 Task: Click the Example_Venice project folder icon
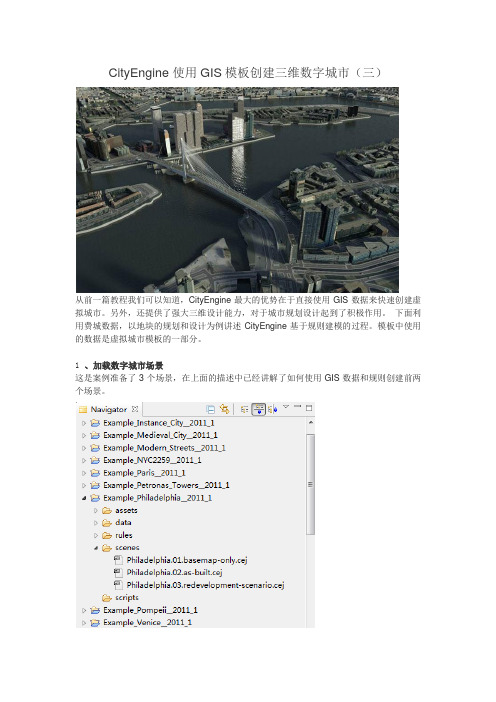pyautogui.click(x=95, y=622)
